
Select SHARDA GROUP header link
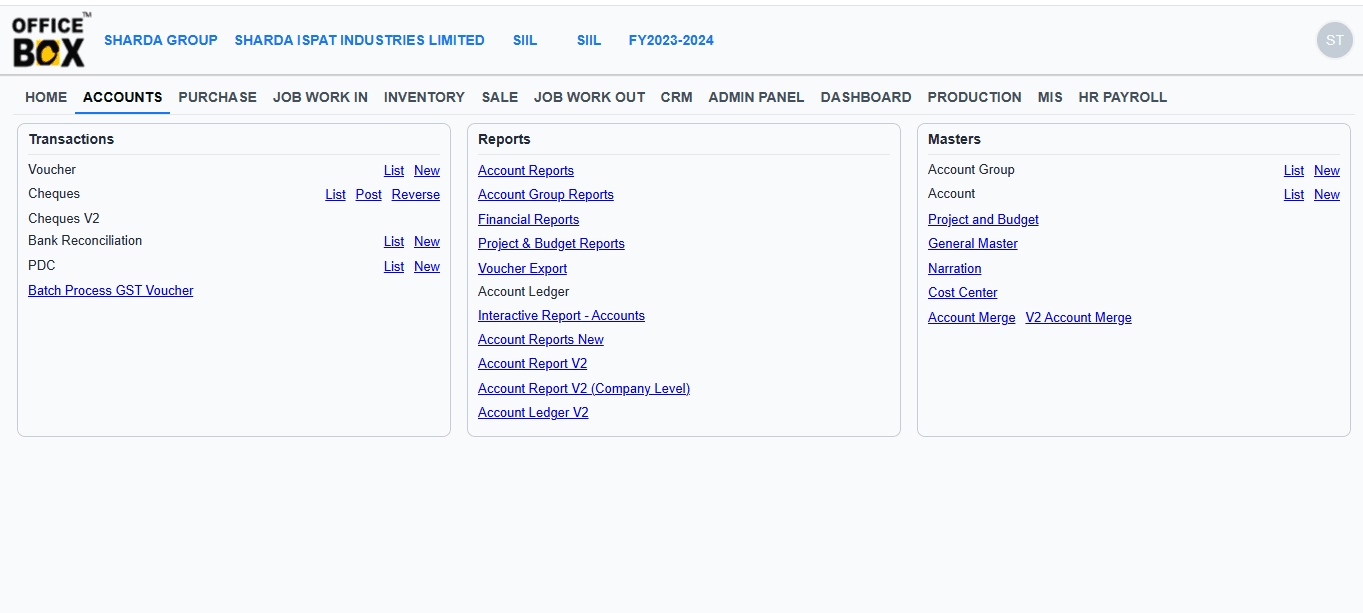coord(161,40)
